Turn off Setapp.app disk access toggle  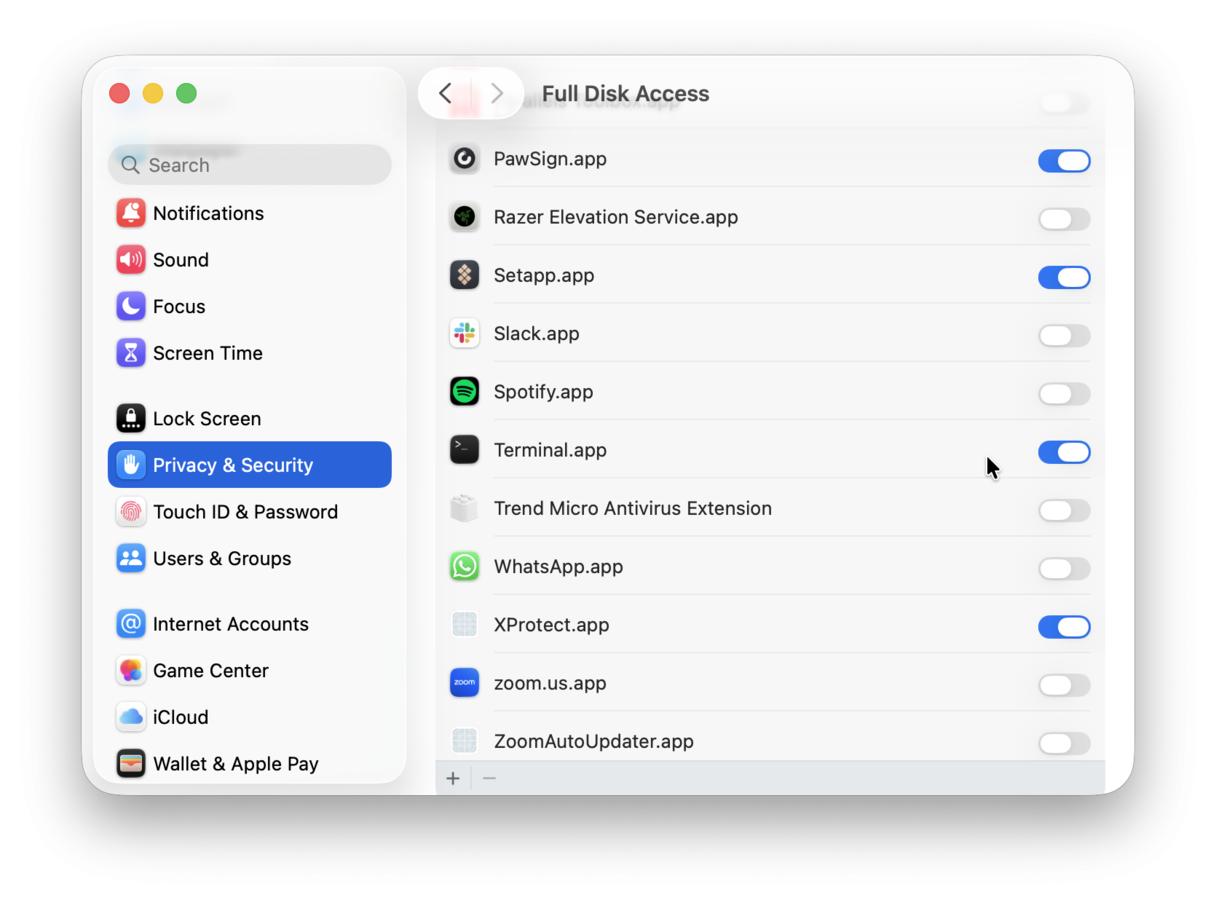pyautogui.click(x=1064, y=277)
